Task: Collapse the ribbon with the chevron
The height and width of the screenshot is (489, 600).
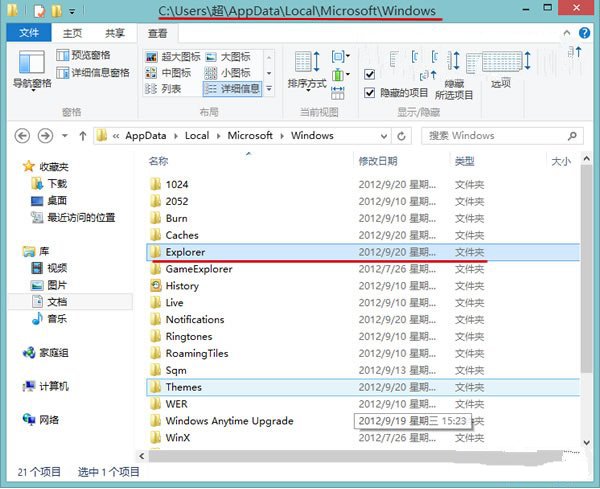Action: [x=567, y=33]
